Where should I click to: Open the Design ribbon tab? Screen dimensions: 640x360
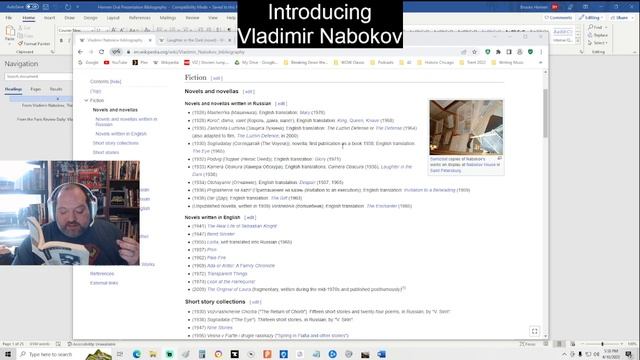[x=91, y=18]
